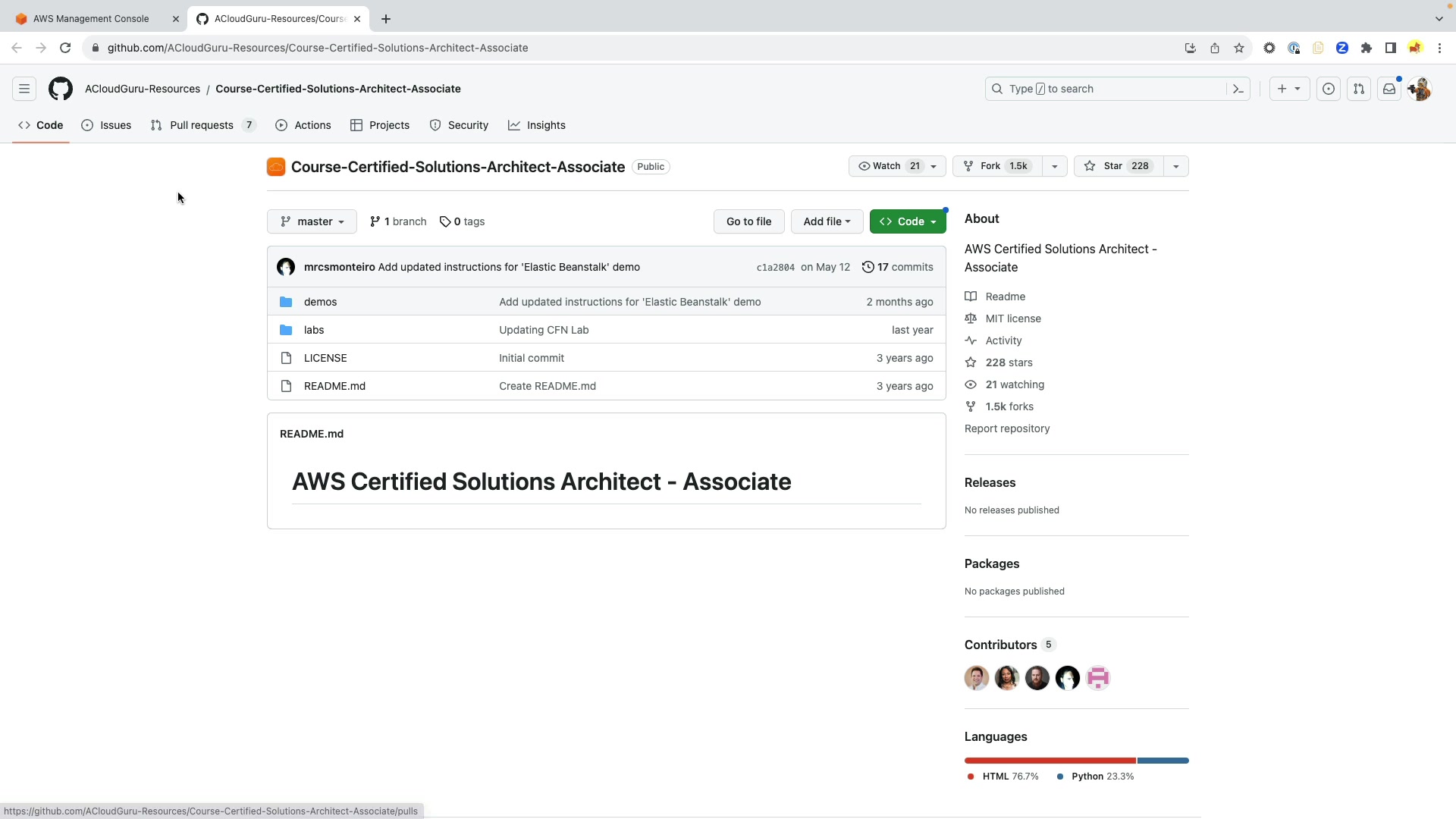Expand the master branch dropdown
The image size is (1456, 819).
[x=312, y=221]
